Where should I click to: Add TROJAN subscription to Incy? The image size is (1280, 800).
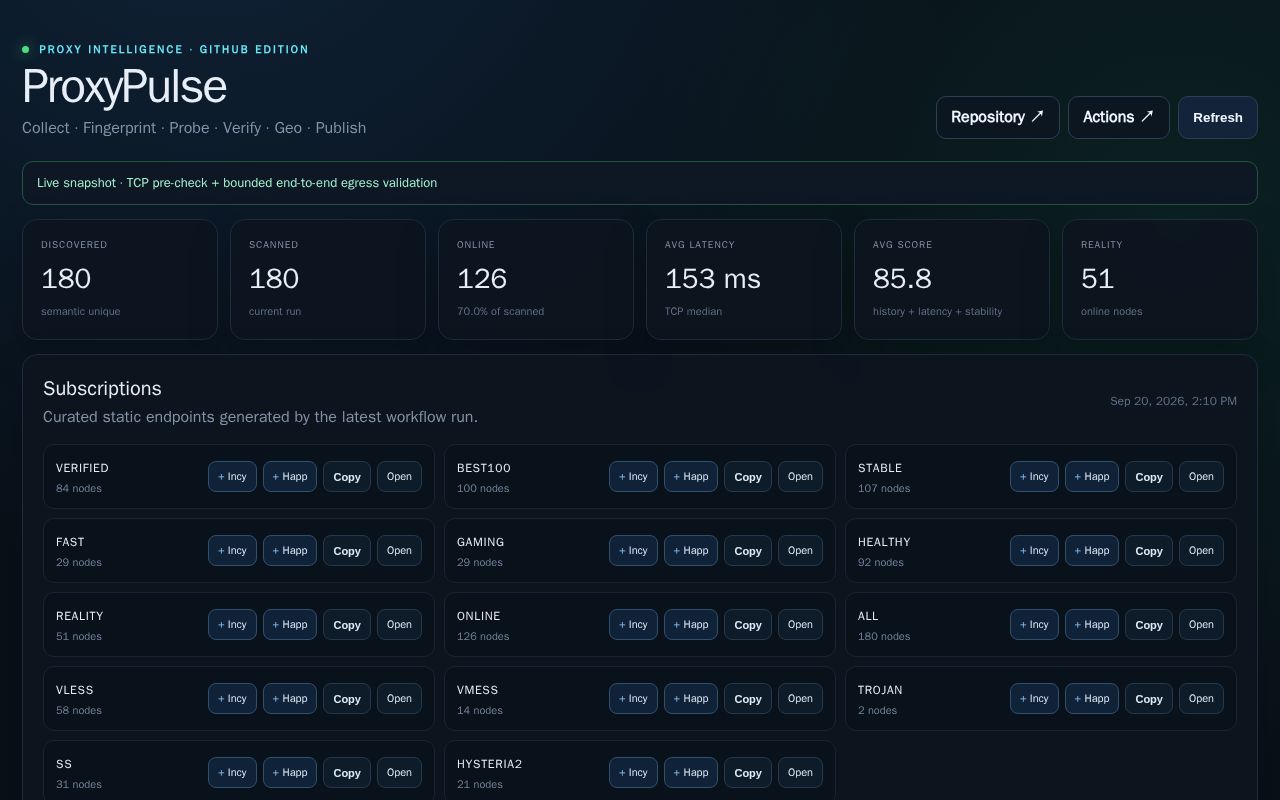[1034, 699]
